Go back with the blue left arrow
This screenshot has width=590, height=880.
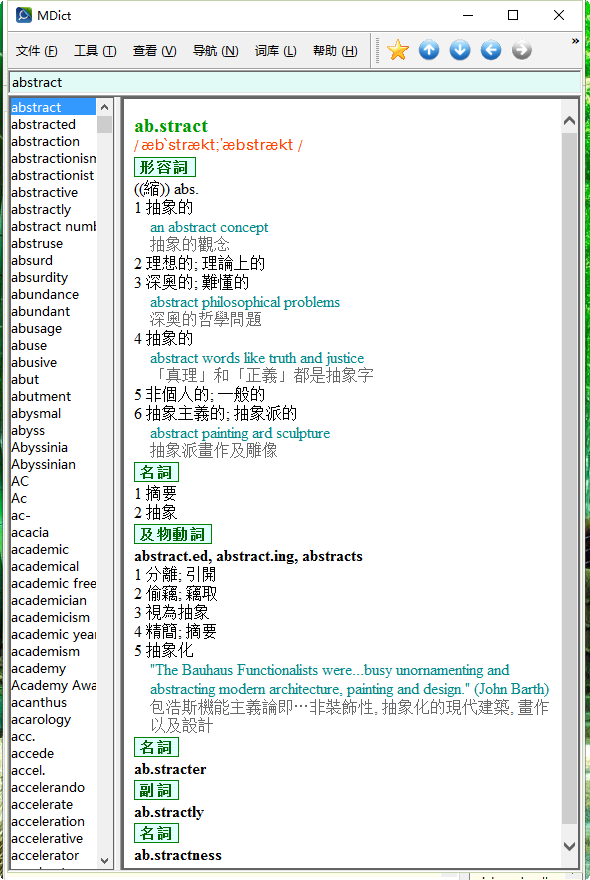coord(491,50)
